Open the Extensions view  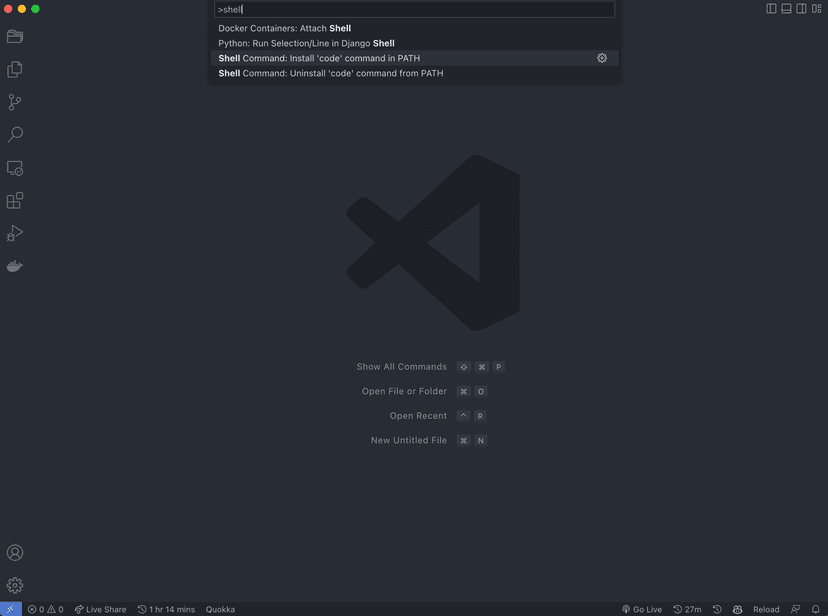point(14,200)
